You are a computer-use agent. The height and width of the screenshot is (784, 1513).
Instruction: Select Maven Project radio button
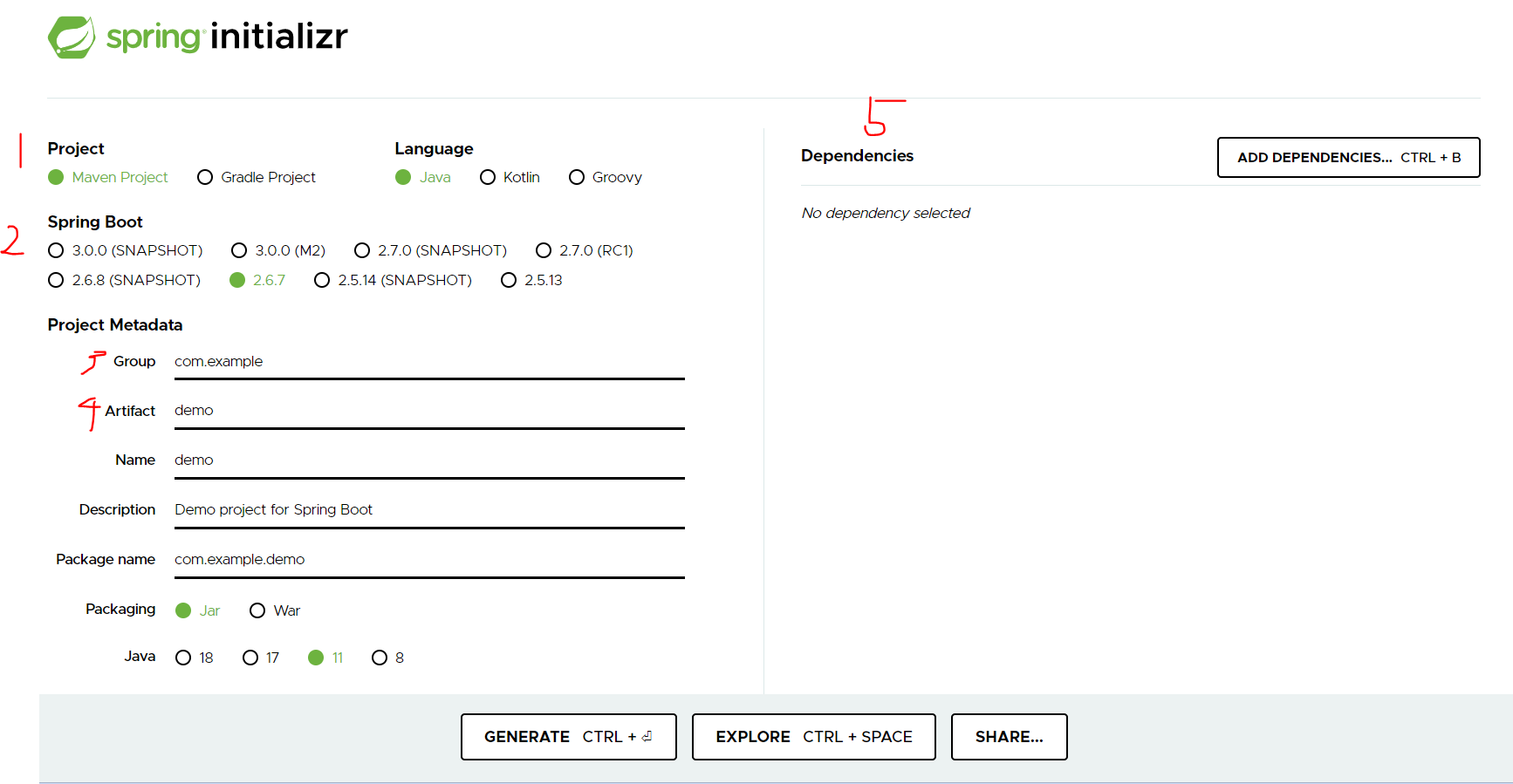pos(56,177)
